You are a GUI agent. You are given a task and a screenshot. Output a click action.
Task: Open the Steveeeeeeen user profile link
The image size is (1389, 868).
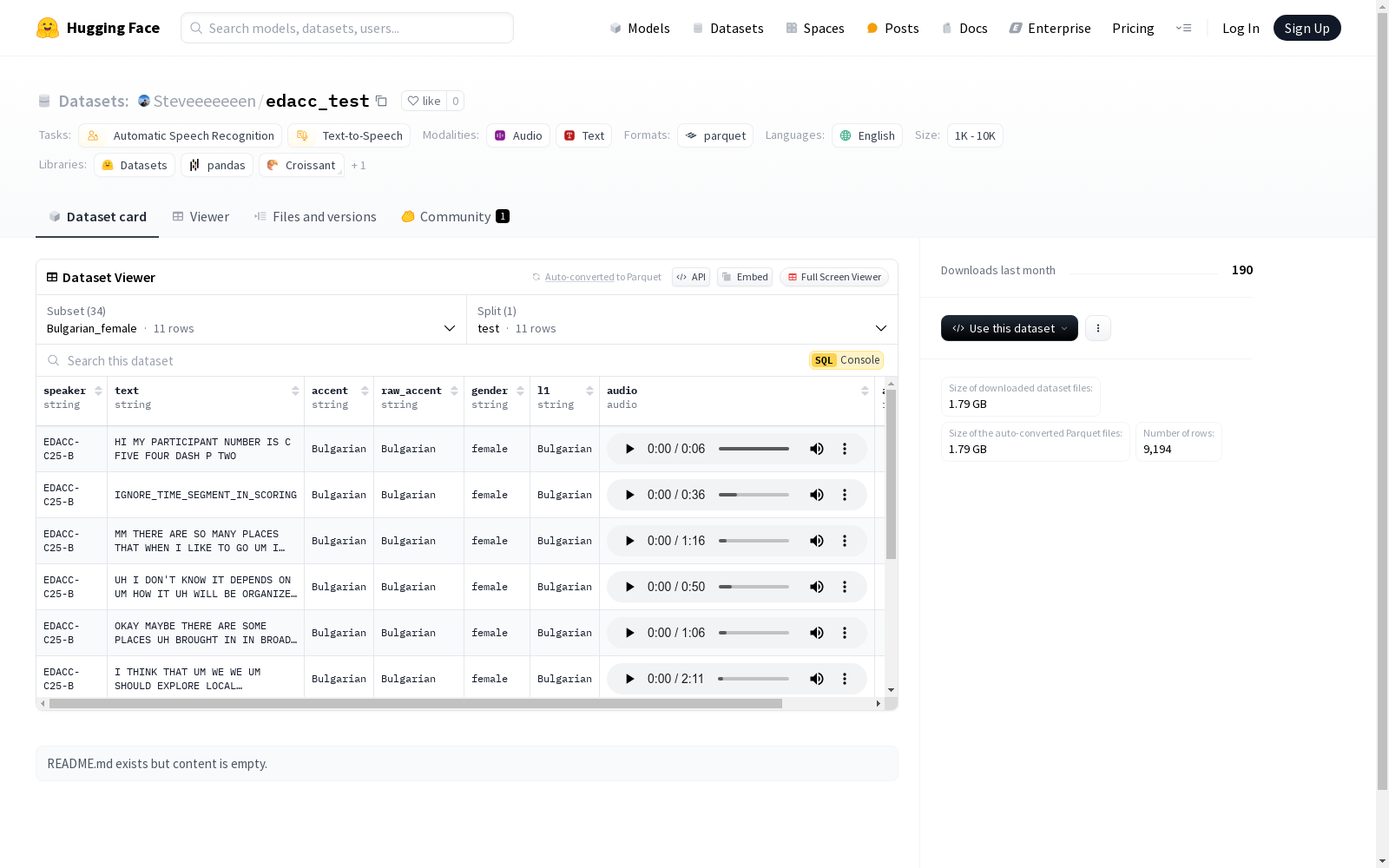click(204, 101)
